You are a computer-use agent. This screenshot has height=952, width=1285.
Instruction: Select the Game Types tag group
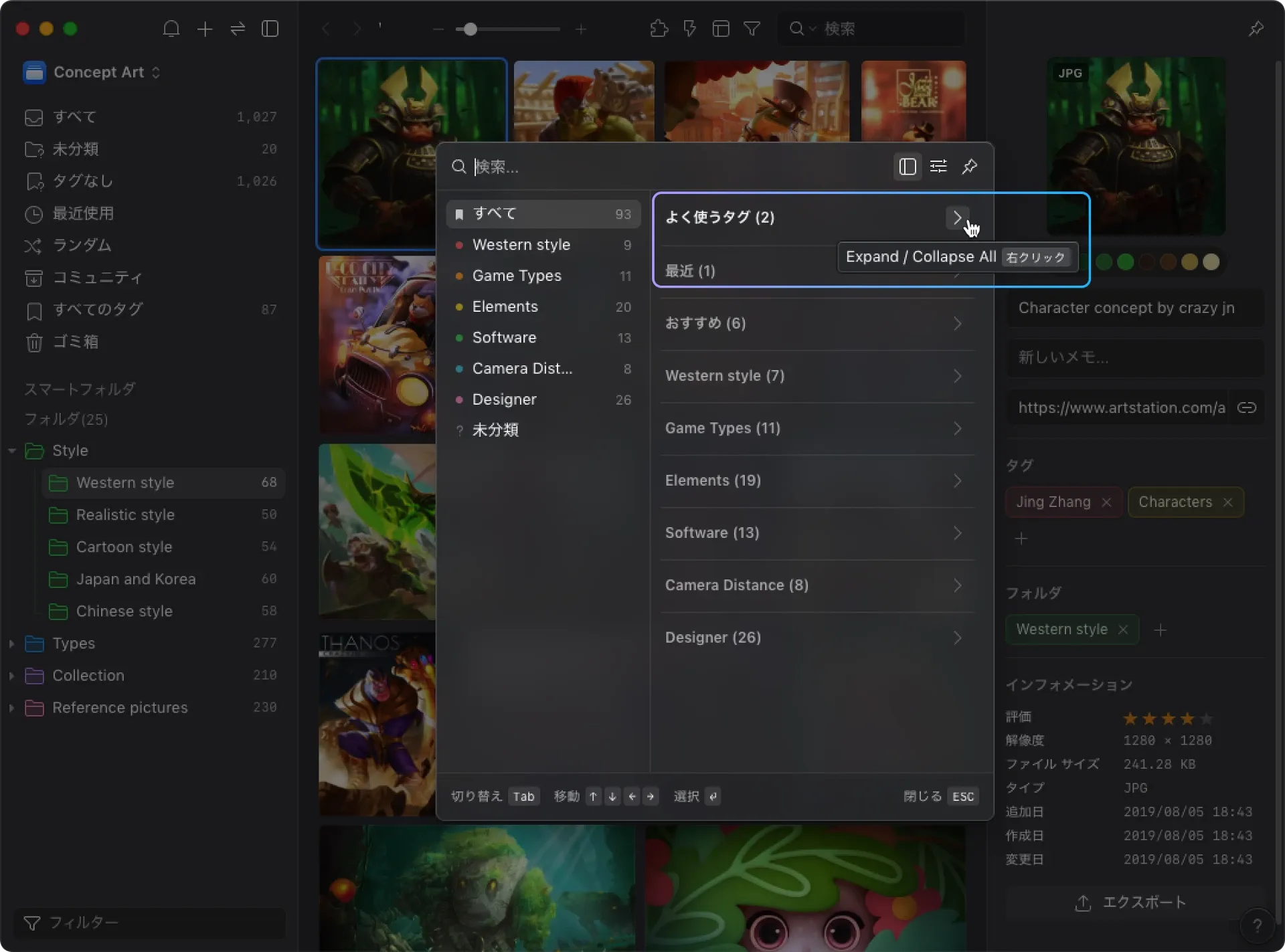543,276
